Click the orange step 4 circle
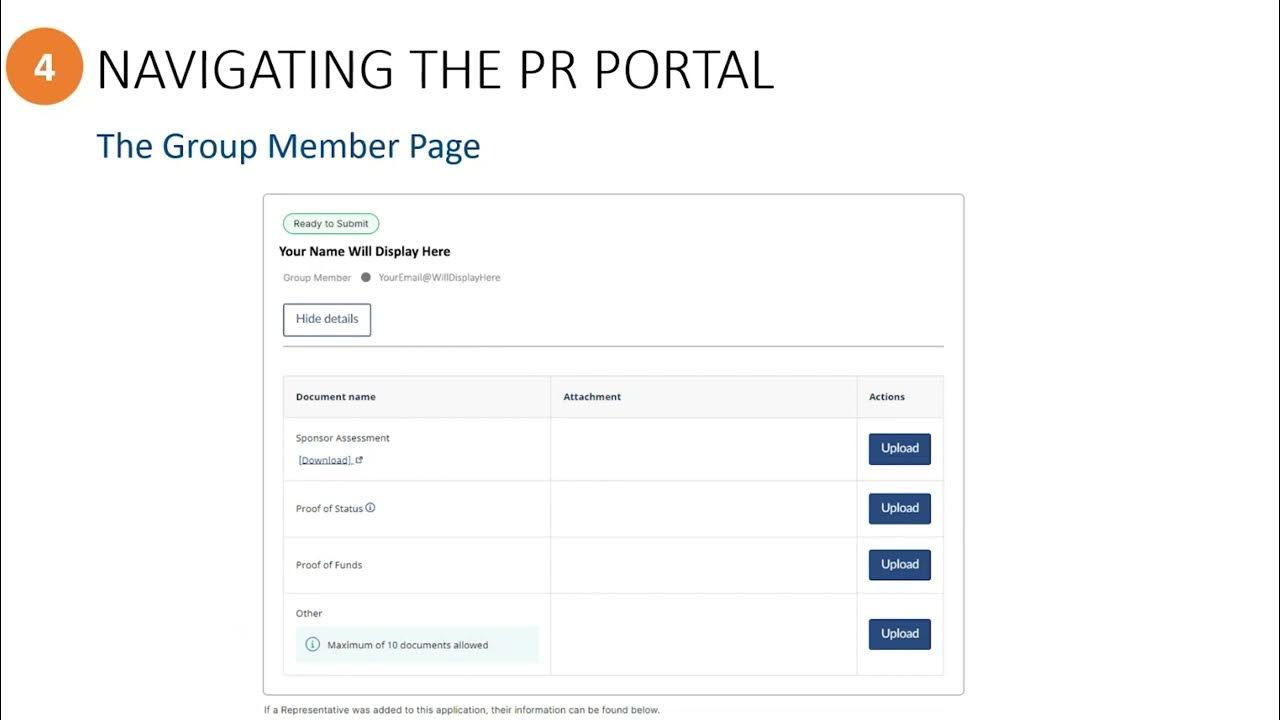The height and width of the screenshot is (720, 1280). click(x=44, y=68)
